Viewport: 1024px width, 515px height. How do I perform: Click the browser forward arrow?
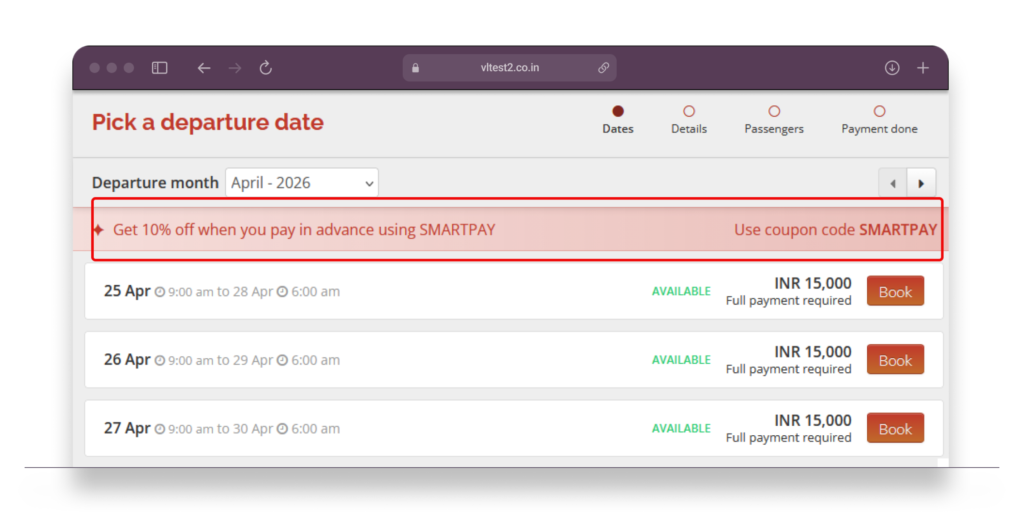tap(235, 68)
